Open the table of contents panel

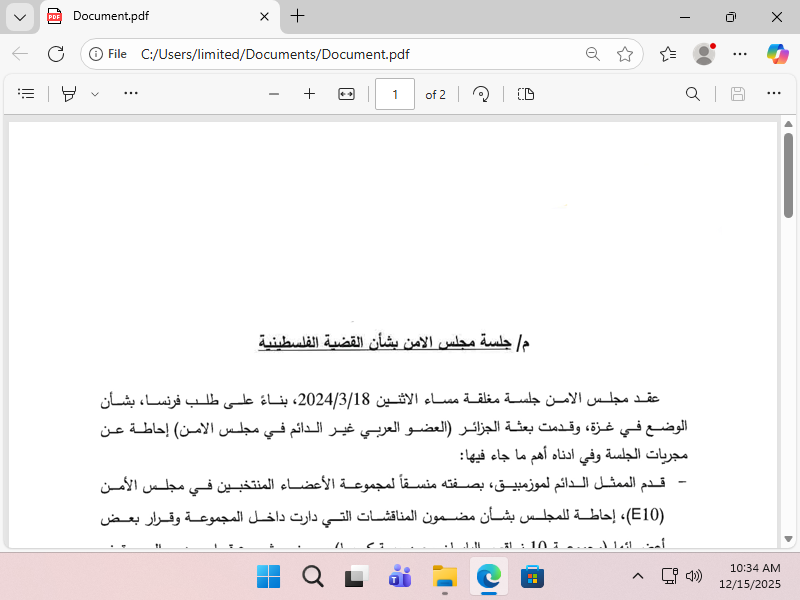(26, 94)
